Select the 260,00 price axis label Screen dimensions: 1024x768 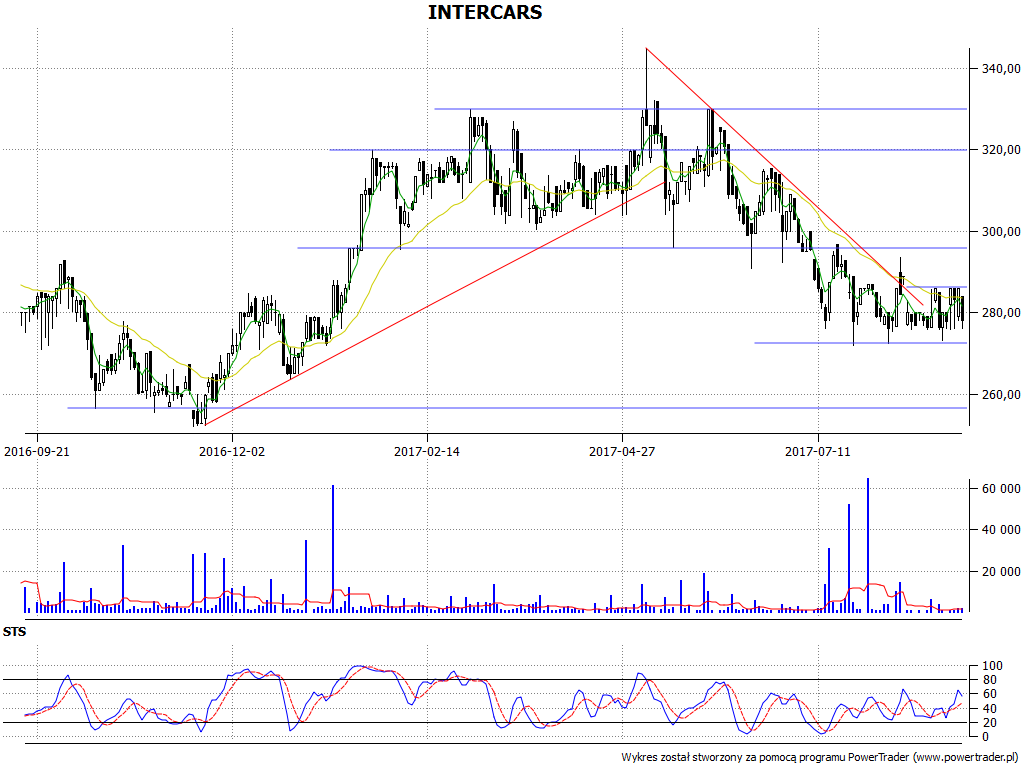pos(1002,395)
